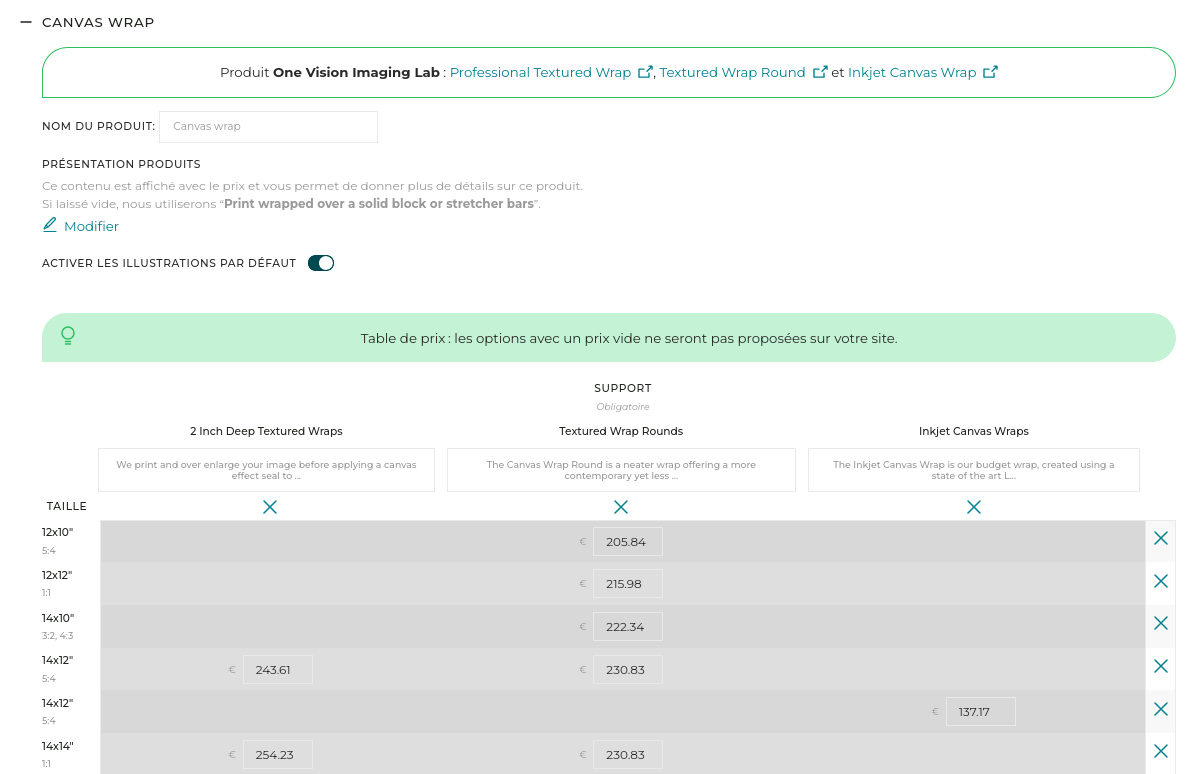
Task: Delete the 12x12" size row
Action: pos(1160,581)
